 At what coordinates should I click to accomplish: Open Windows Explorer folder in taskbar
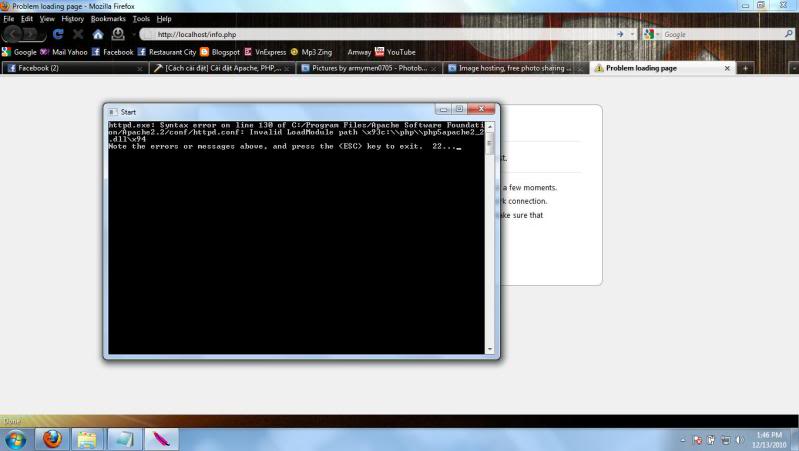pos(87,439)
